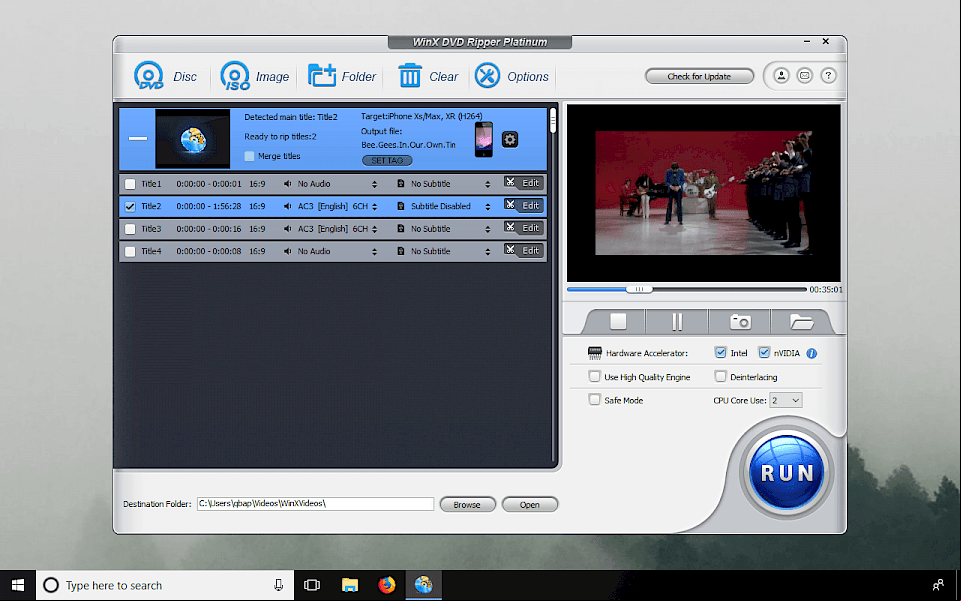Screen dimensions: 961x601
Task: Open the CPU Core Use dropdown
Action: pyautogui.click(x=786, y=400)
